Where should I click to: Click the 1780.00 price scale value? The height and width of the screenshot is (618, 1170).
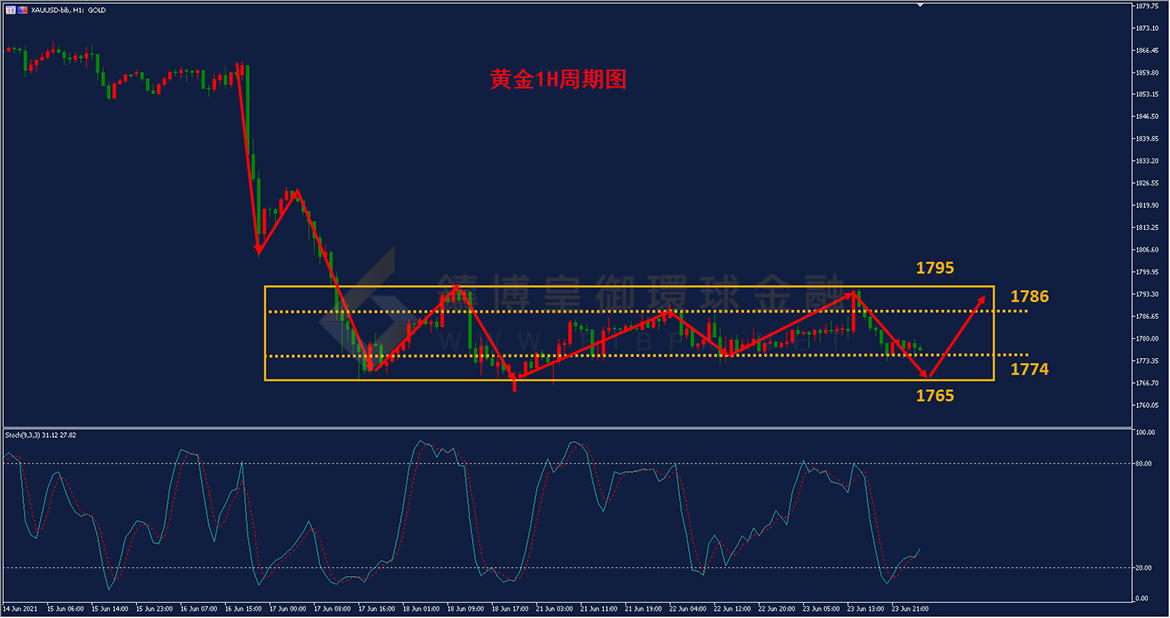[1147, 339]
